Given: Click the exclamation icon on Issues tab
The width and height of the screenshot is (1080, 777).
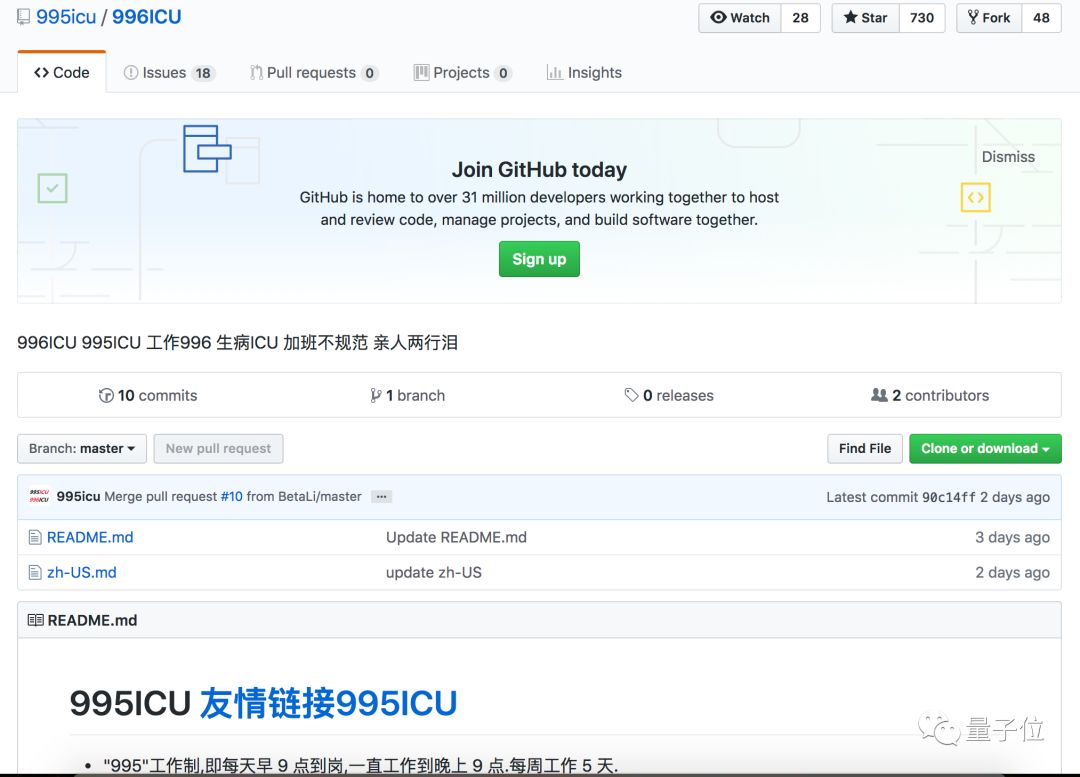Looking at the screenshot, I should (x=131, y=72).
